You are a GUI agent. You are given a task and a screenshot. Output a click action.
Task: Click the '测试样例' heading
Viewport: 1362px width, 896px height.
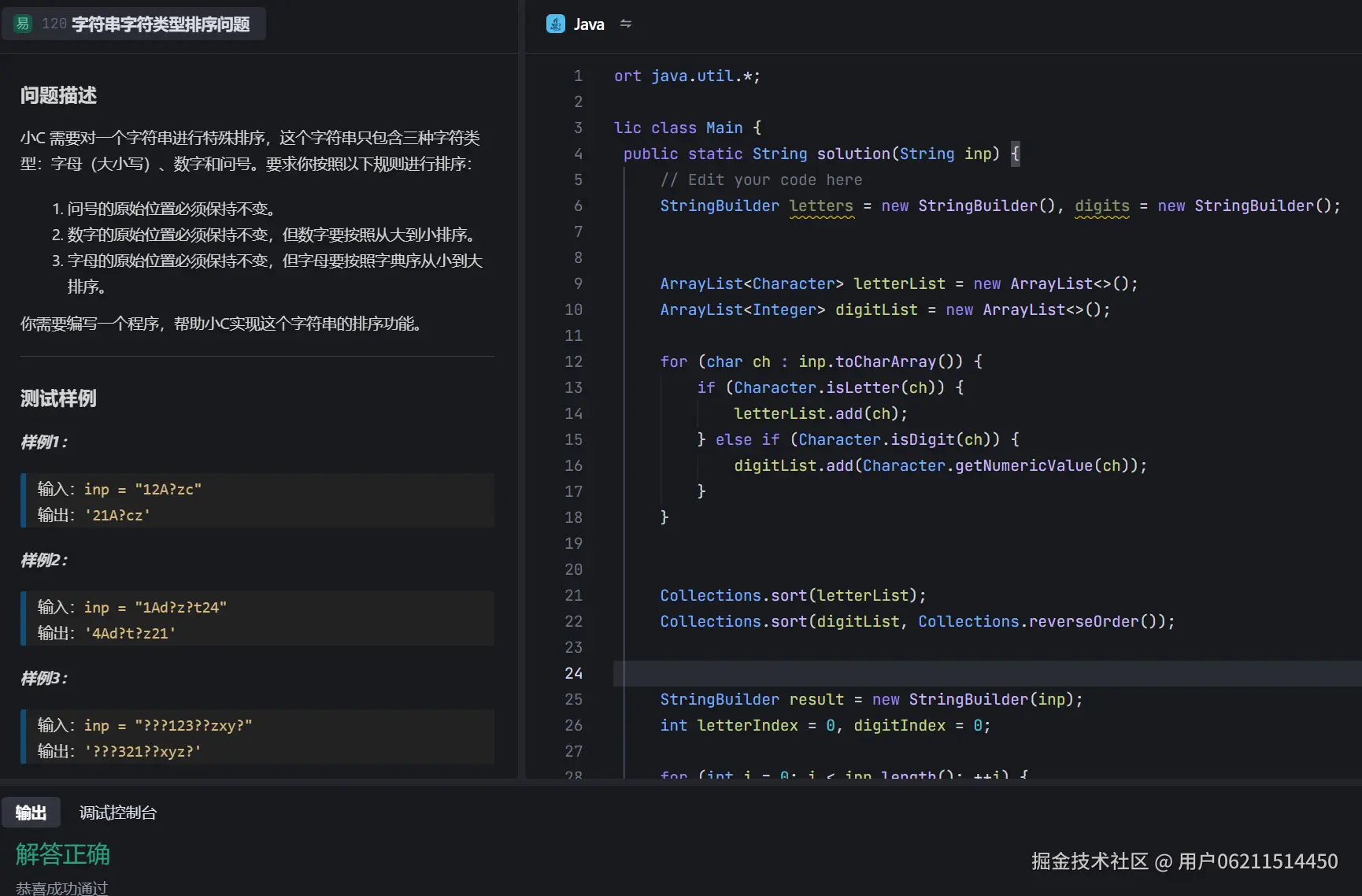pyautogui.click(x=58, y=398)
